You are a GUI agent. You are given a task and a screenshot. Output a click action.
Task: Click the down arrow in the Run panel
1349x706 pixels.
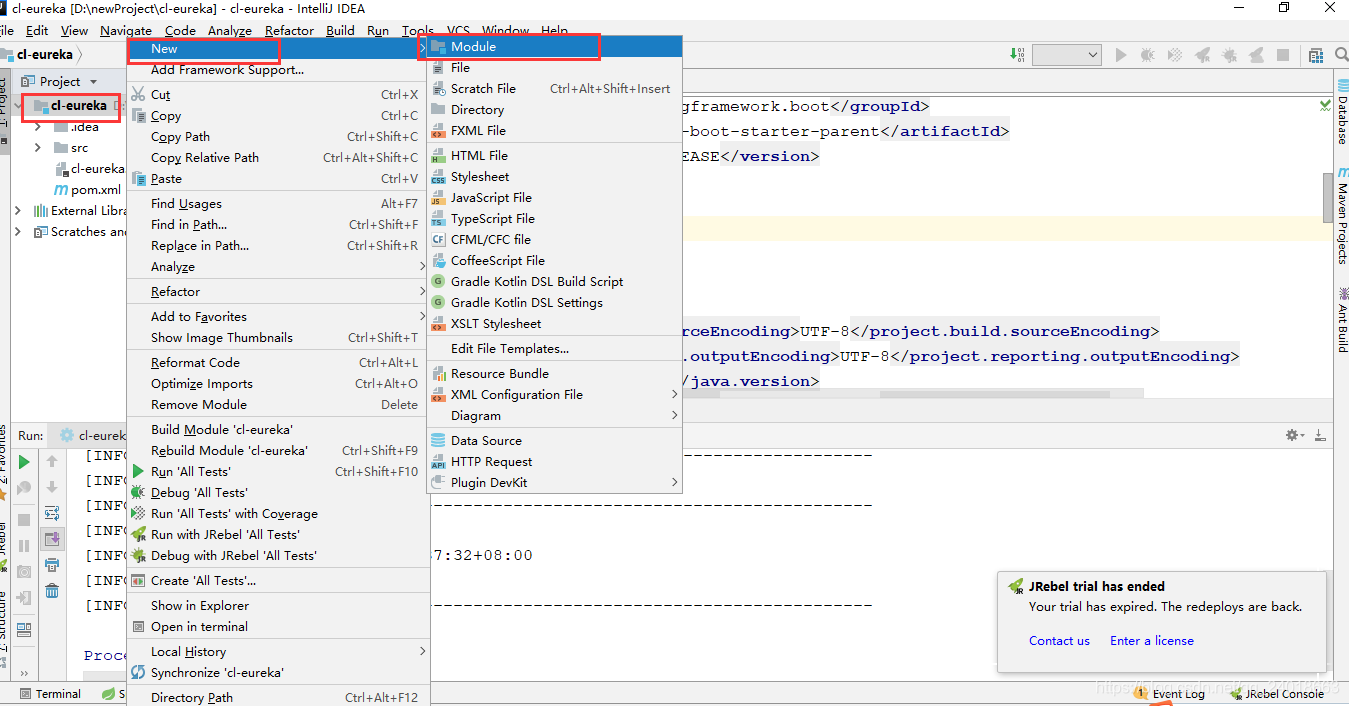52,487
